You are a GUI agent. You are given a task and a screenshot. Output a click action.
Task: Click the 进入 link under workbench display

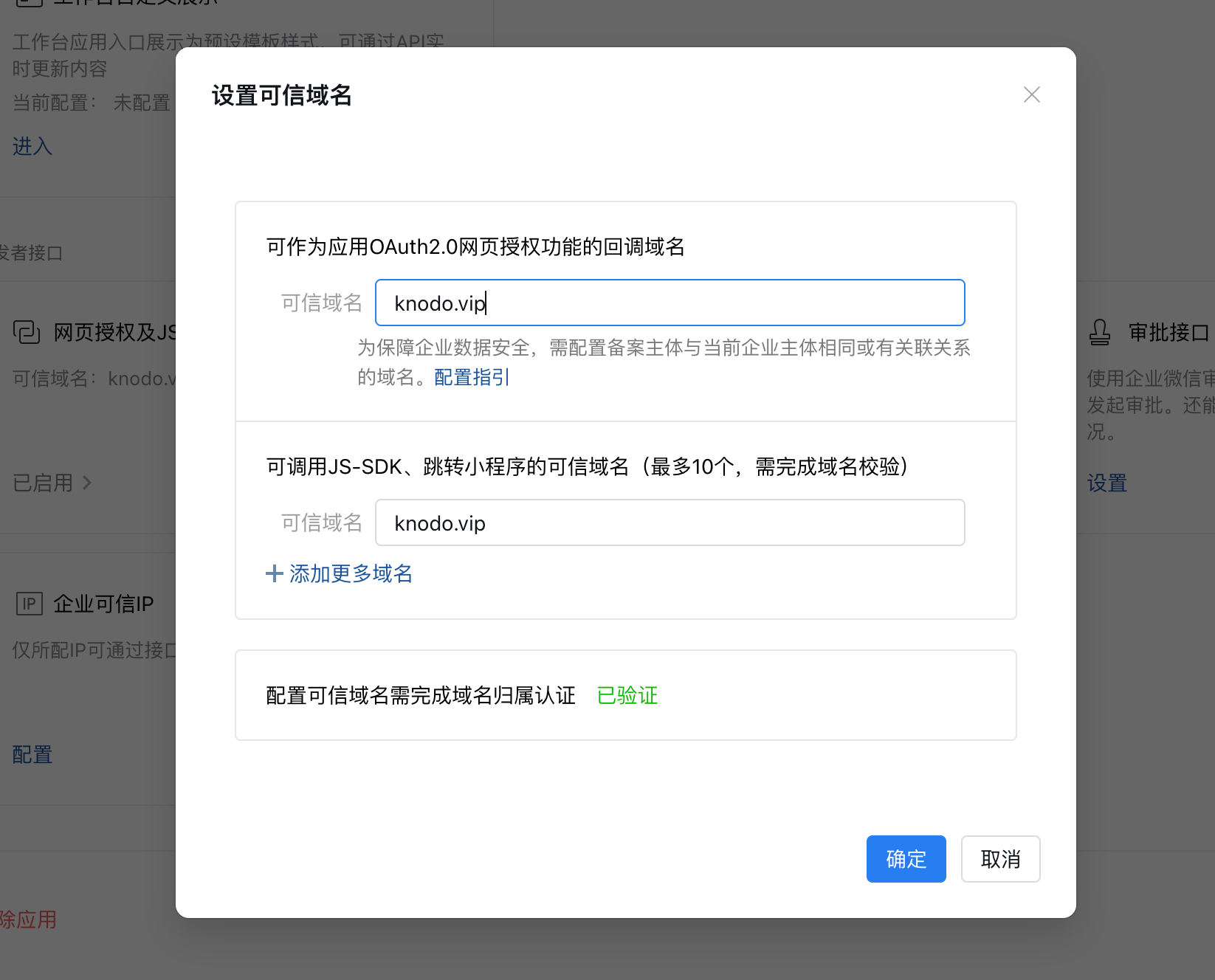(31, 146)
